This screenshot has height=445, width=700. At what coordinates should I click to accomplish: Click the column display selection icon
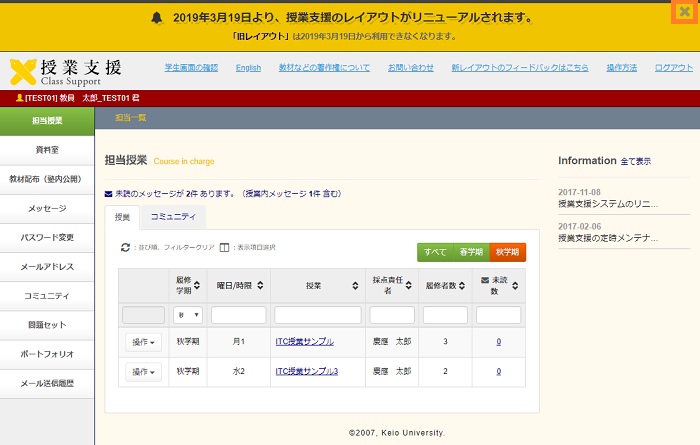[225, 247]
